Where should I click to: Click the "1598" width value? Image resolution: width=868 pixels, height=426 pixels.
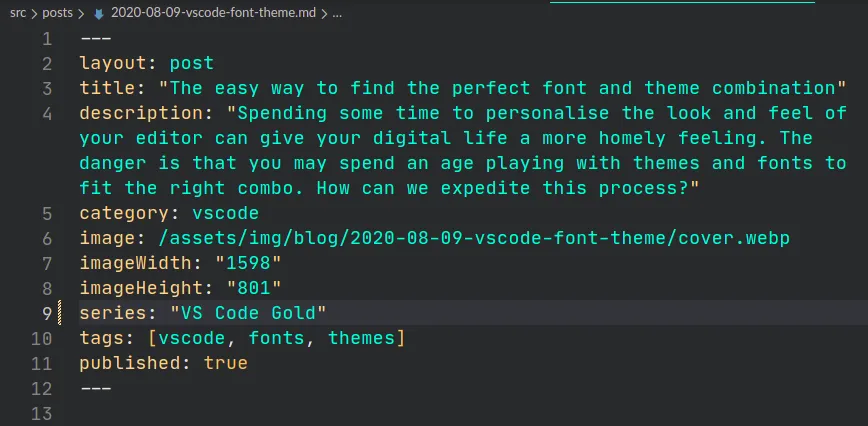[249, 263]
